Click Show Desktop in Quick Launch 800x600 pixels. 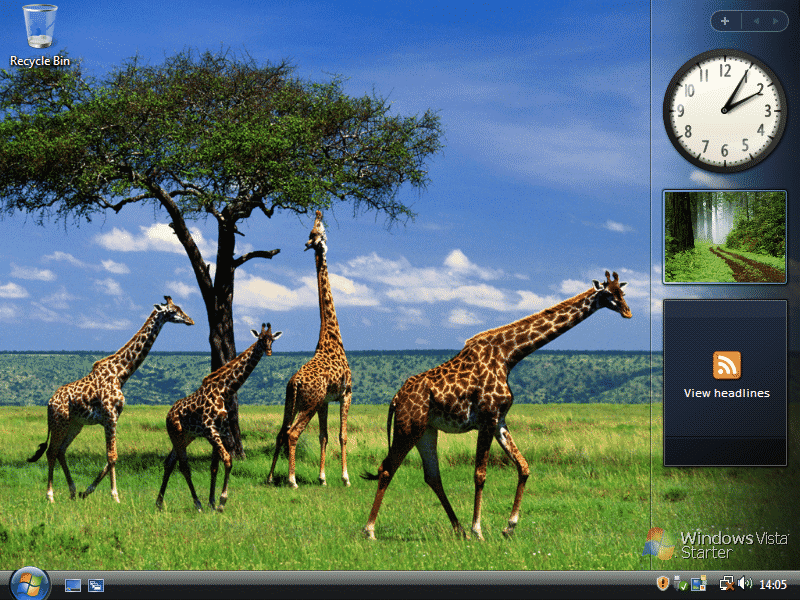[73, 585]
